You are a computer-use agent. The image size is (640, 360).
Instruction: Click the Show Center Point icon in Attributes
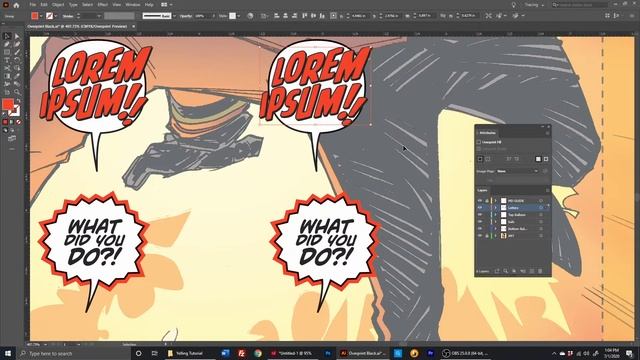point(480,159)
